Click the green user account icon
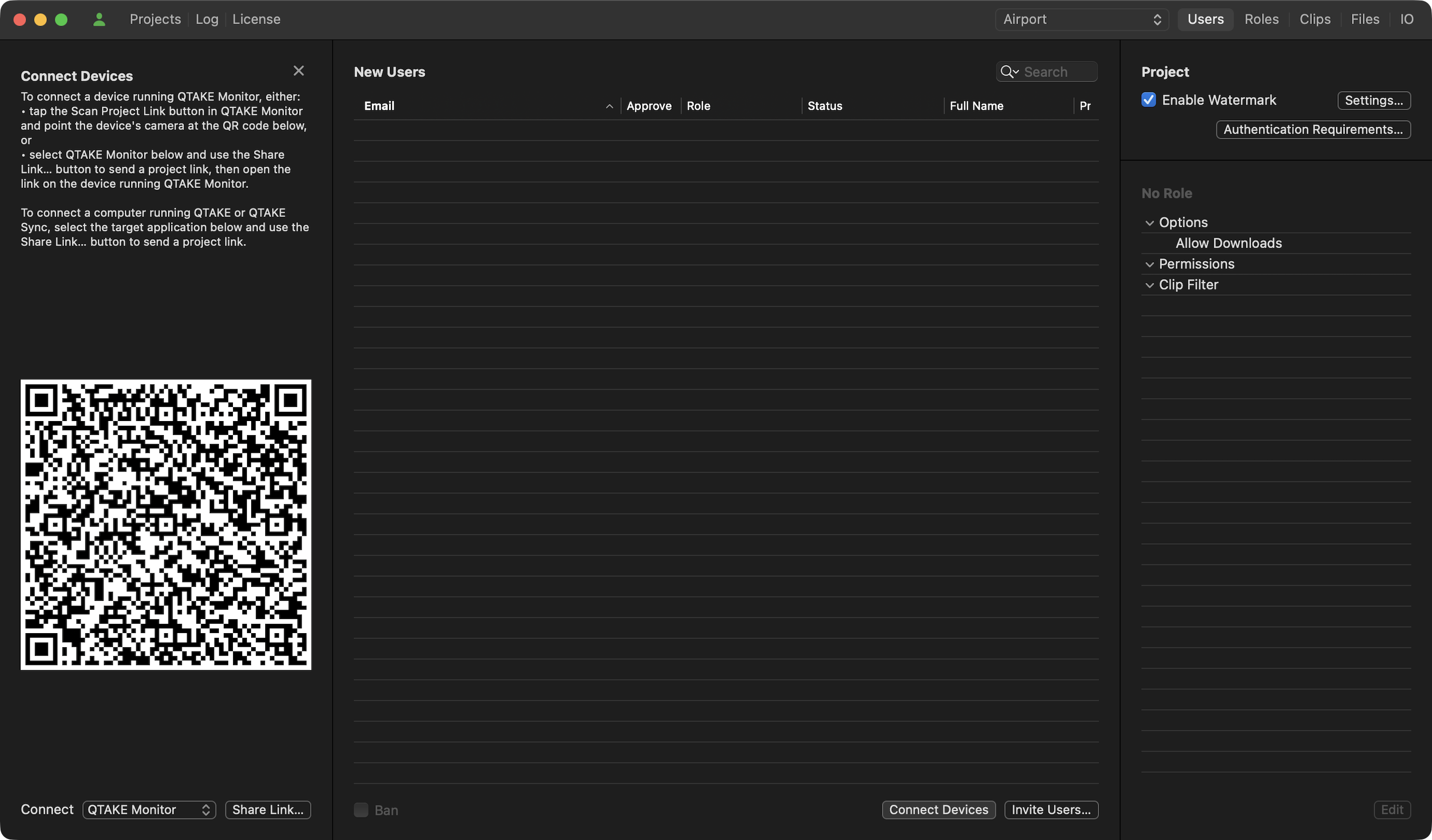Screen dimensions: 1432x840 (99, 19)
